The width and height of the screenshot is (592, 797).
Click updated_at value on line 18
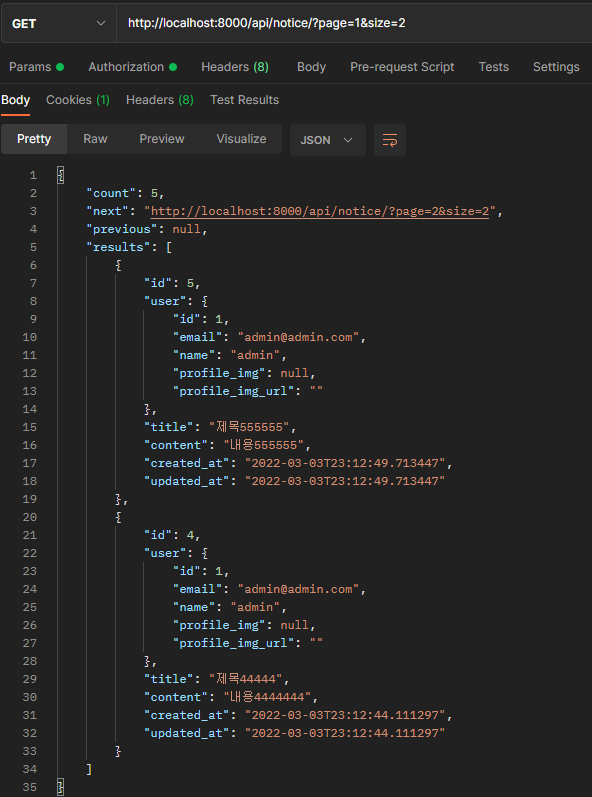coord(345,481)
